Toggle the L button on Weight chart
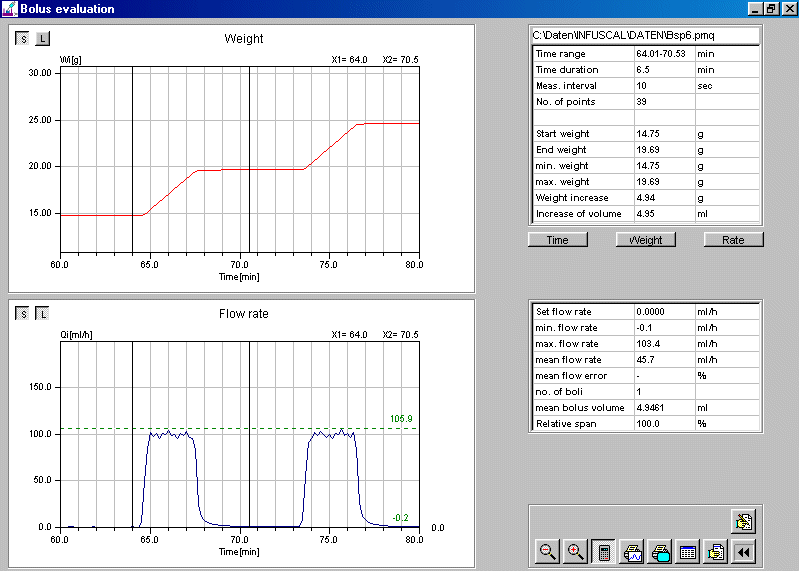The width and height of the screenshot is (799, 571). pos(43,39)
